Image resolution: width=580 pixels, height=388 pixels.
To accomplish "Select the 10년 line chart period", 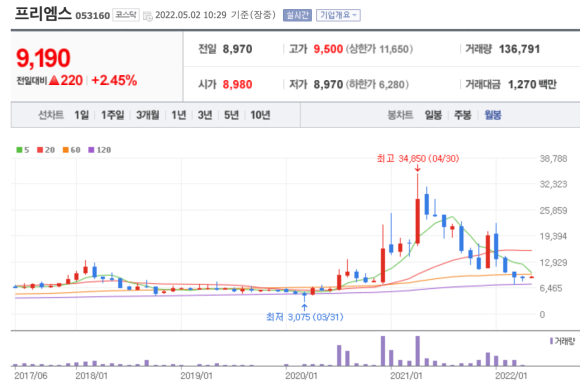I will point(260,115).
